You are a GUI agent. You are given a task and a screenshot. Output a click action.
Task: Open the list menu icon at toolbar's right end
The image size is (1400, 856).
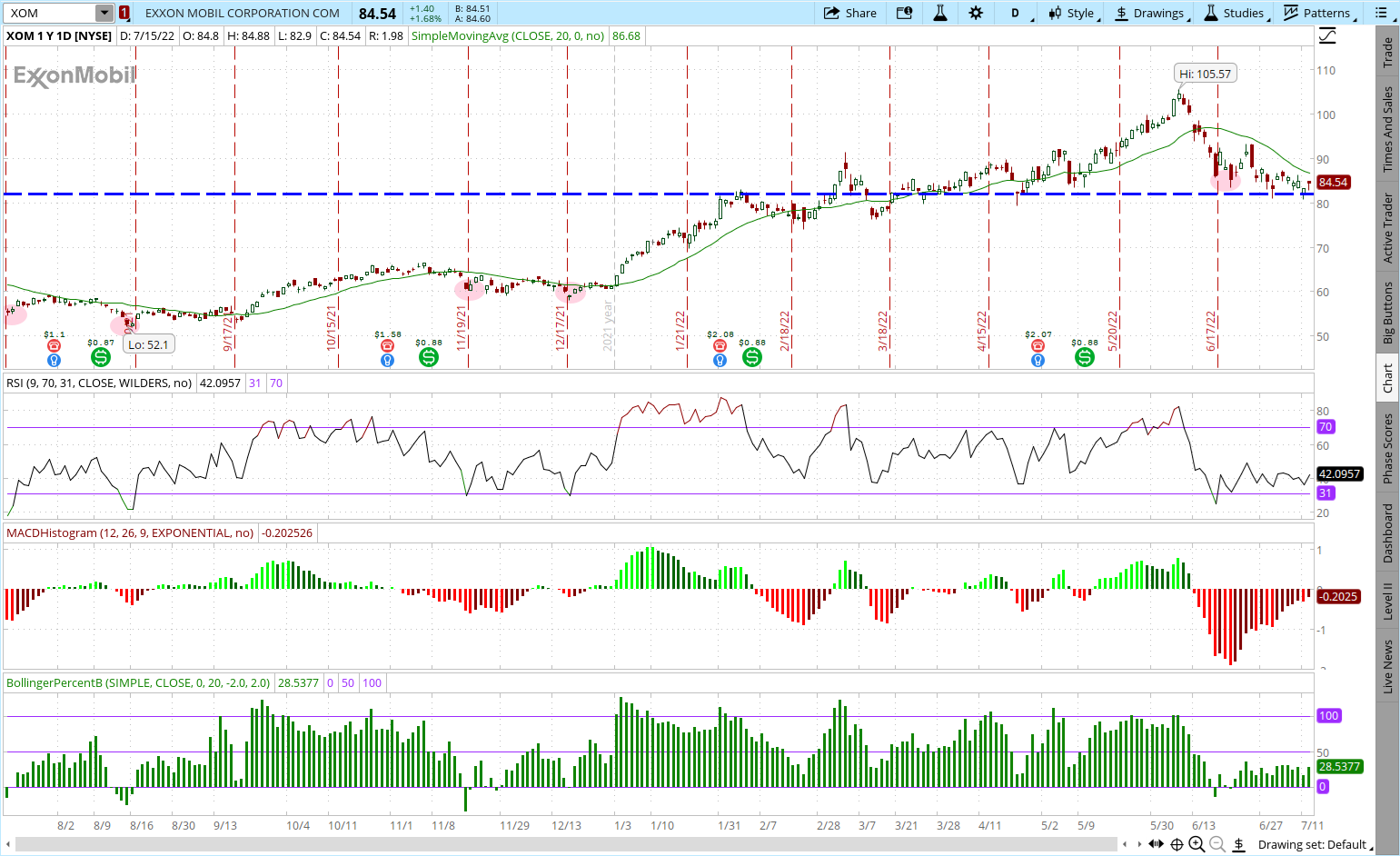click(1382, 13)
